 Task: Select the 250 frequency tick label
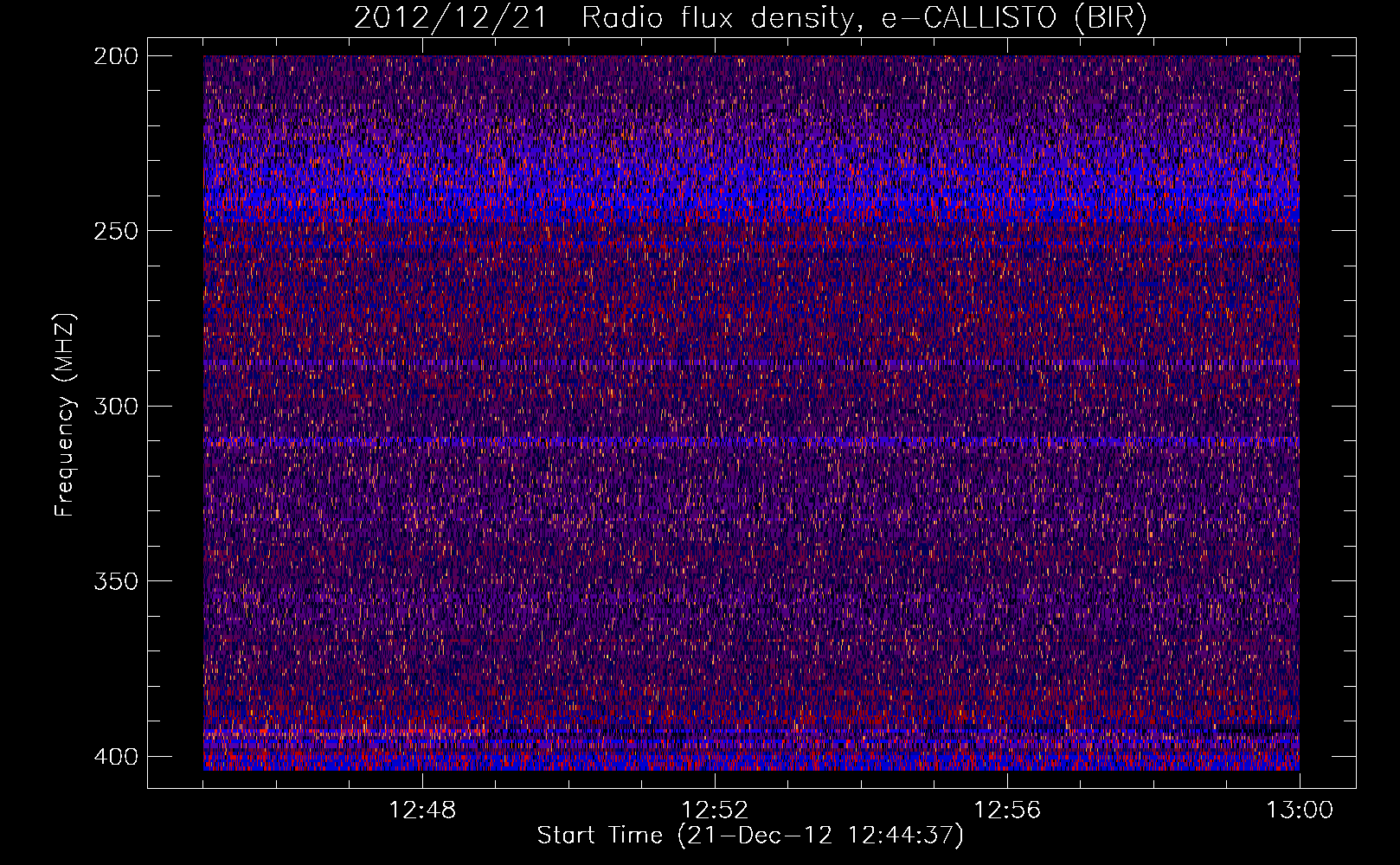point(115,231)
